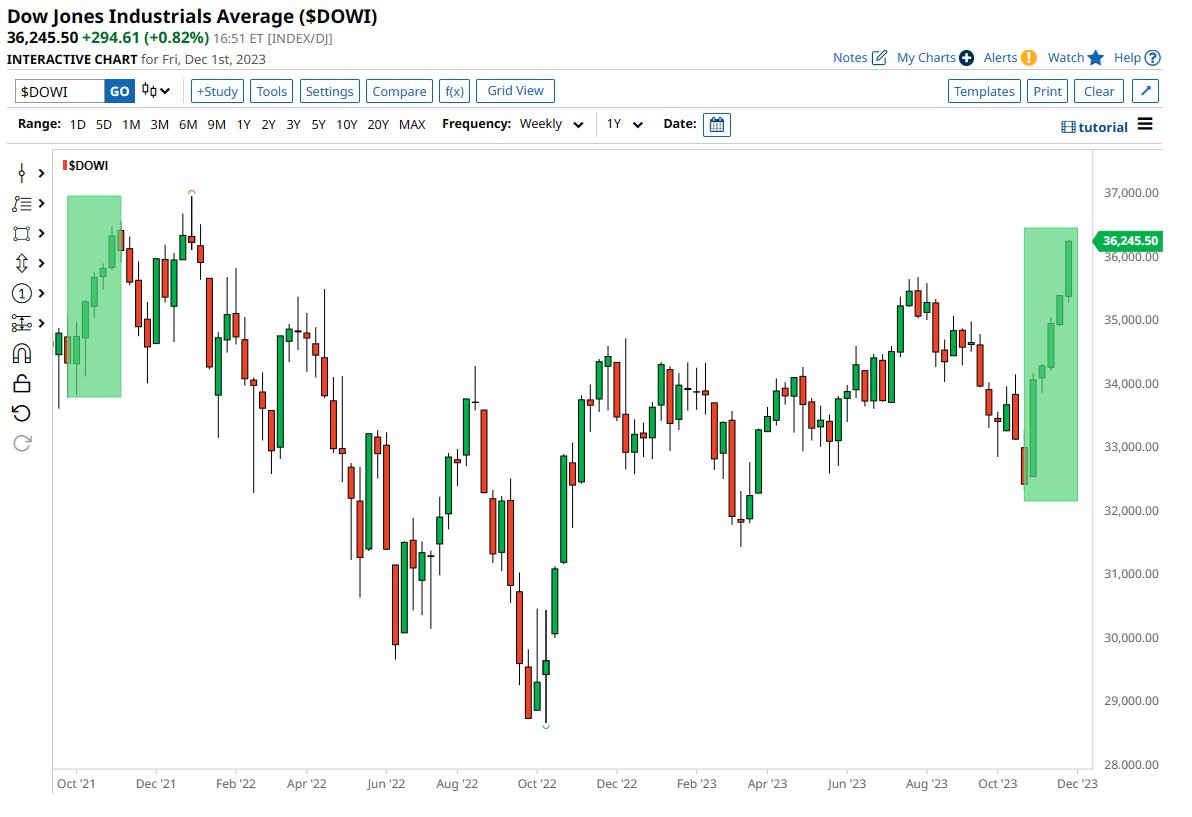Choose the MAX range option
The width and height of the screenshot is (1192, 817).
412,125
